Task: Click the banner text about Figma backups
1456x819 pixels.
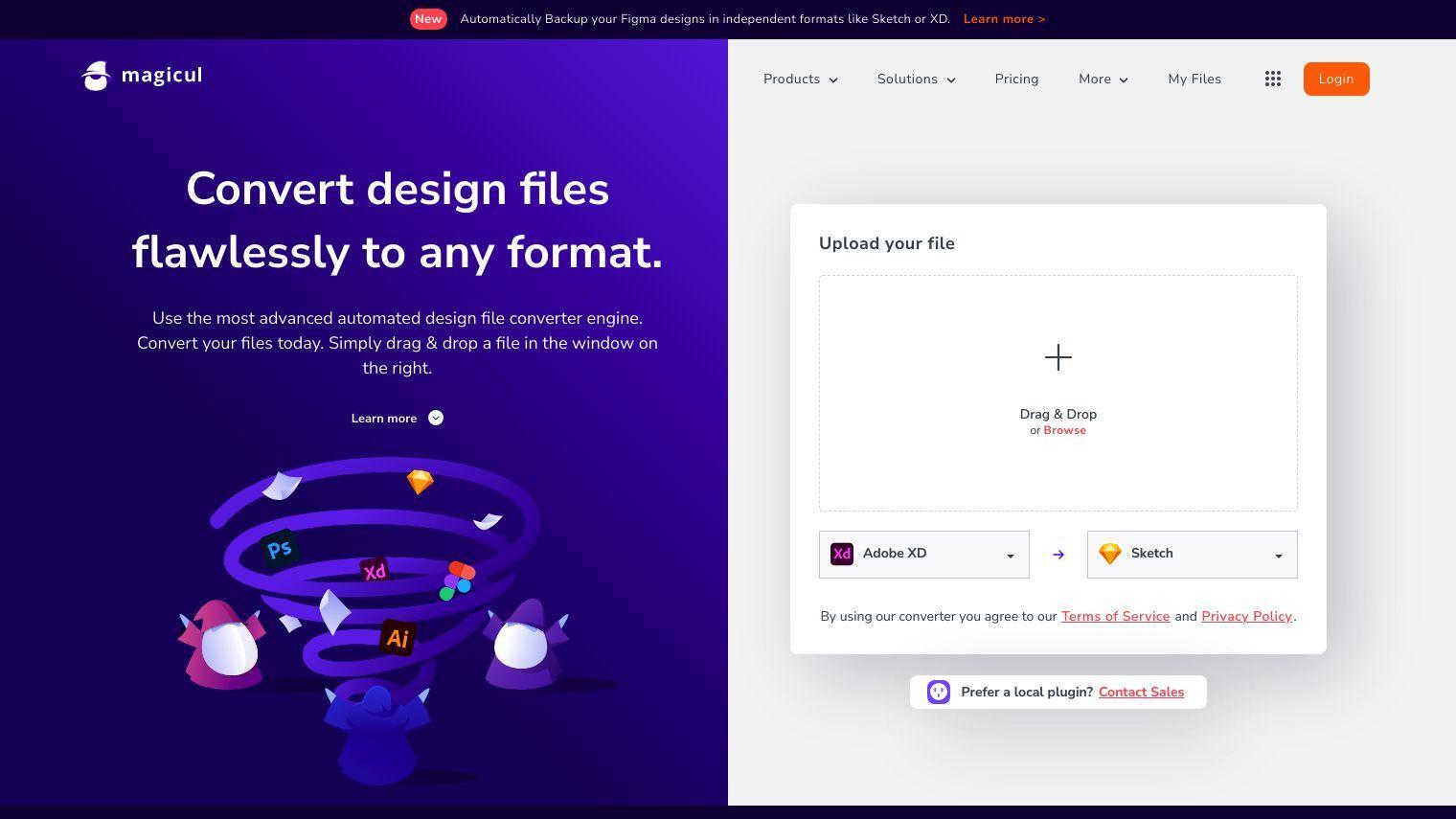Action: (705, 19)
